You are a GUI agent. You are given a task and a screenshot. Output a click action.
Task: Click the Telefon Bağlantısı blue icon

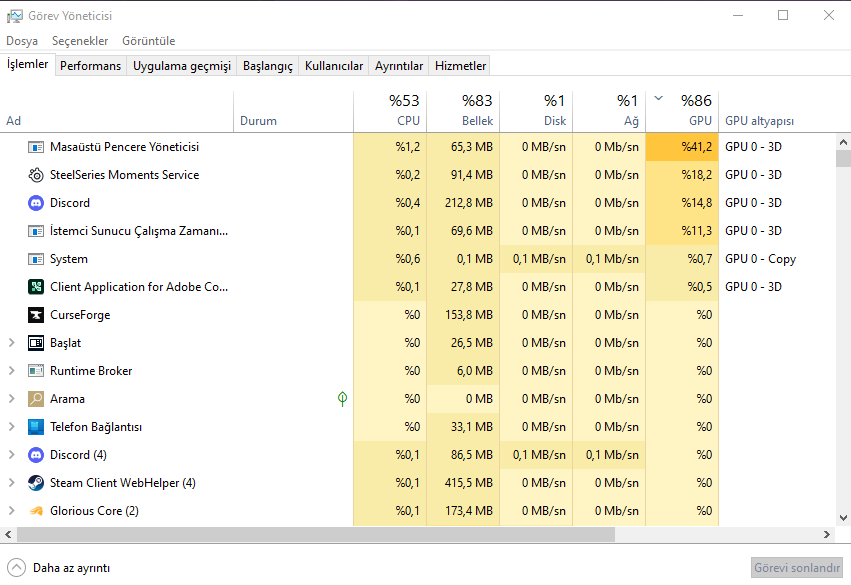(x=36, y=427)
